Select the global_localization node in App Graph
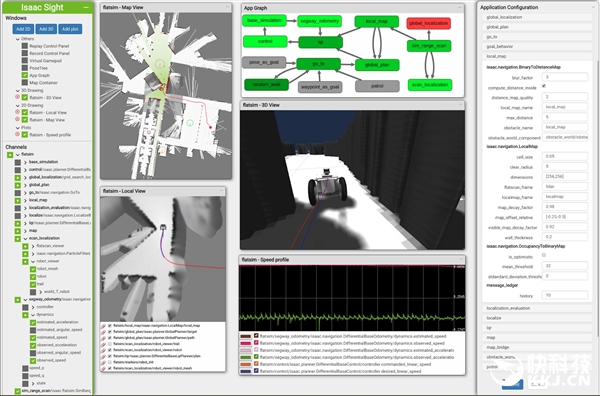 coord(429,23)
